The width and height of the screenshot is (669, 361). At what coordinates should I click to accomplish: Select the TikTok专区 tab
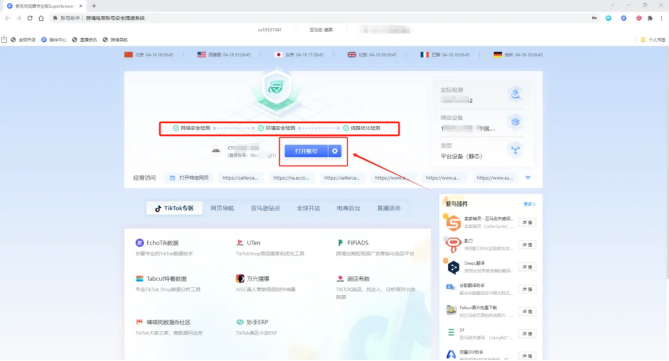click(174, 208)
